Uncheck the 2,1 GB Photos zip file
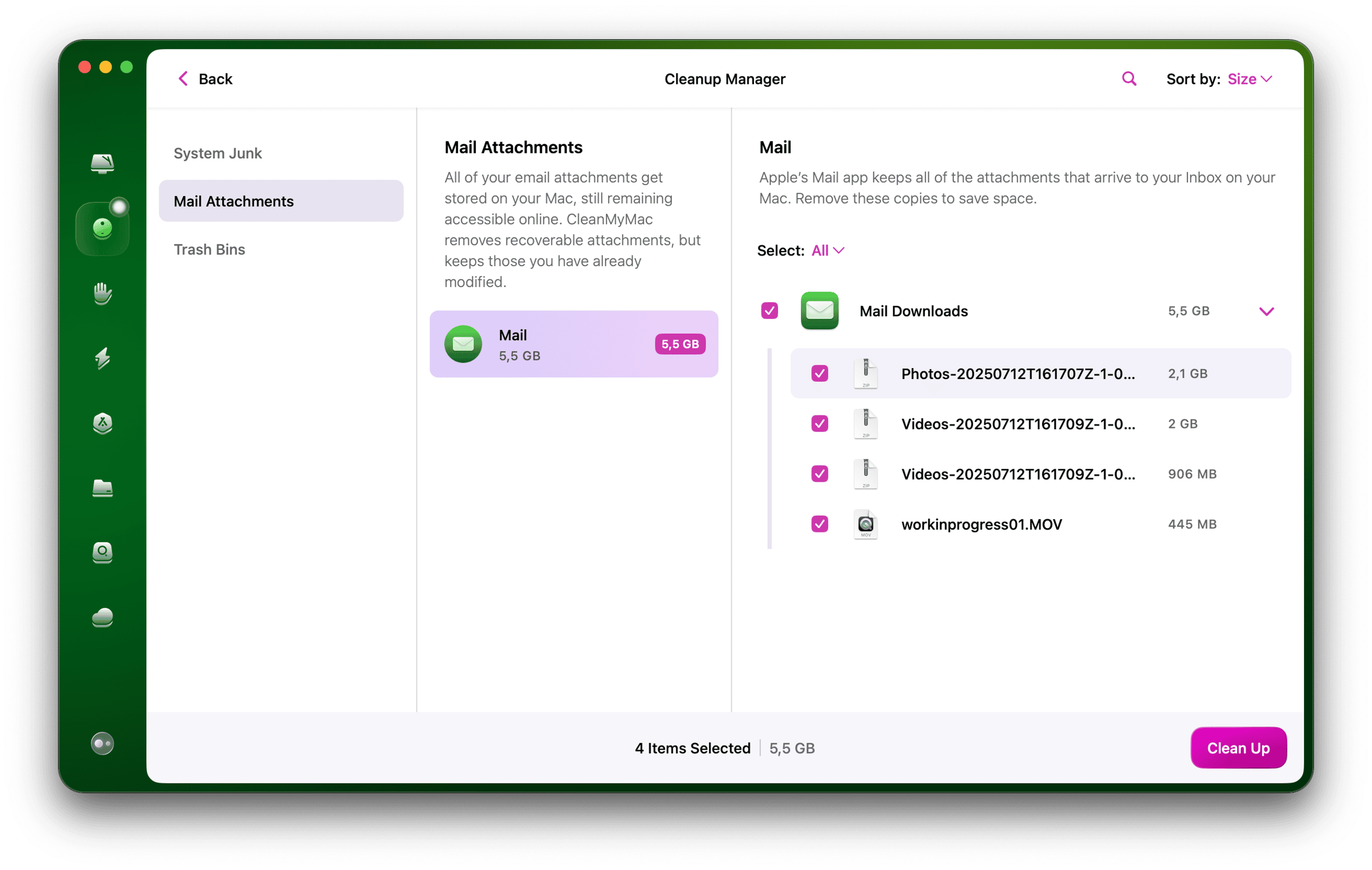The height and width of the screenshot is (870, 1372). coord(819,373)
